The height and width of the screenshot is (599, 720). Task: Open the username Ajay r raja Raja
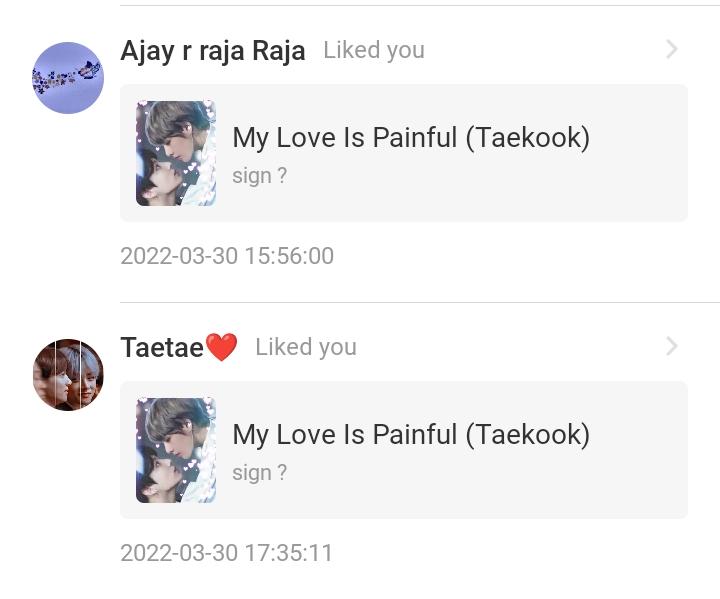coord(212,50)
